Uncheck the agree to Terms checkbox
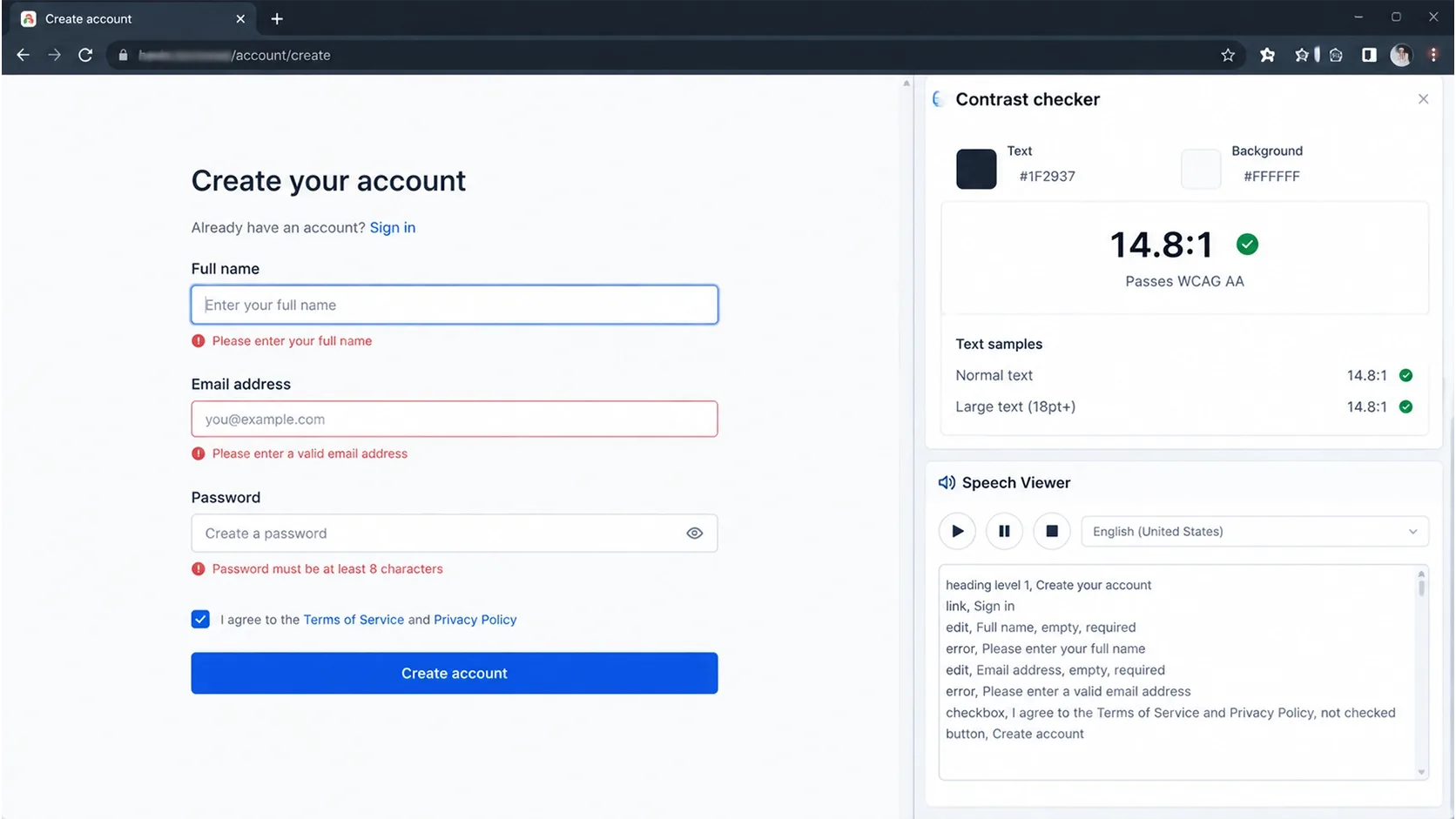This screenshot has width=1456, height=819. coord(200,619)
